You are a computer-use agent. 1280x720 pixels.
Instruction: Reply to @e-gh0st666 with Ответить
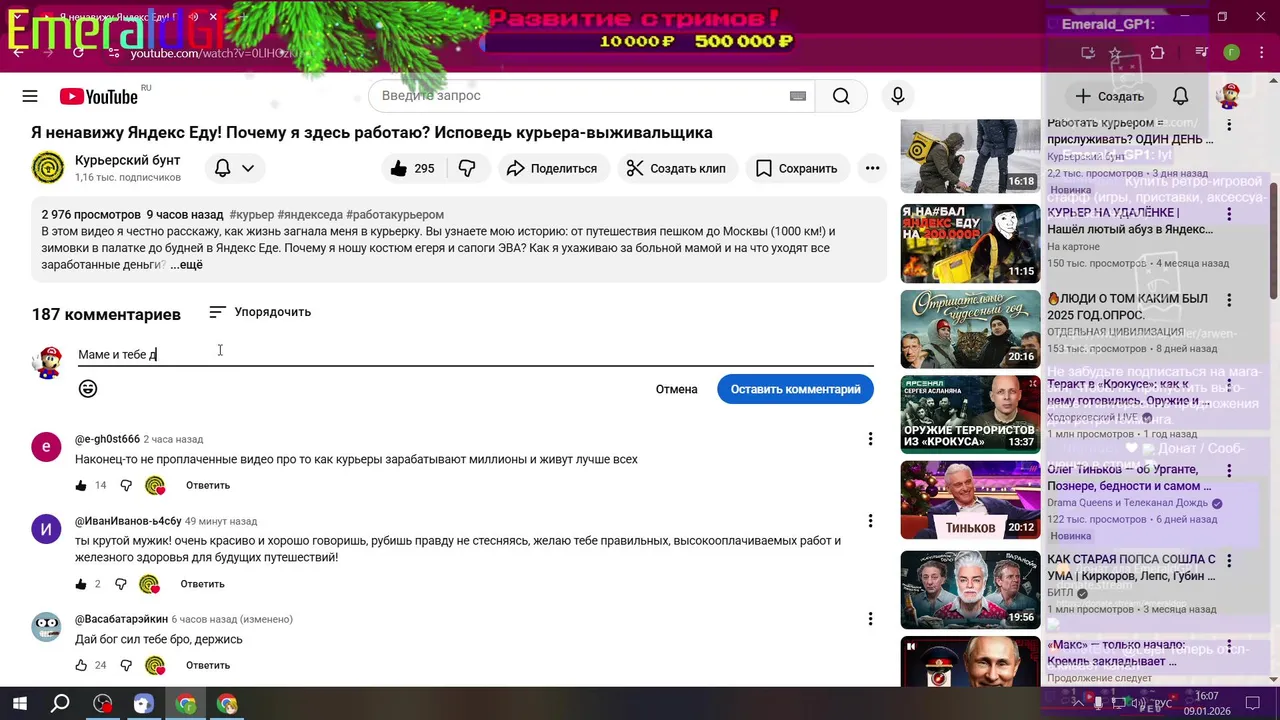(x=208, y=486)
